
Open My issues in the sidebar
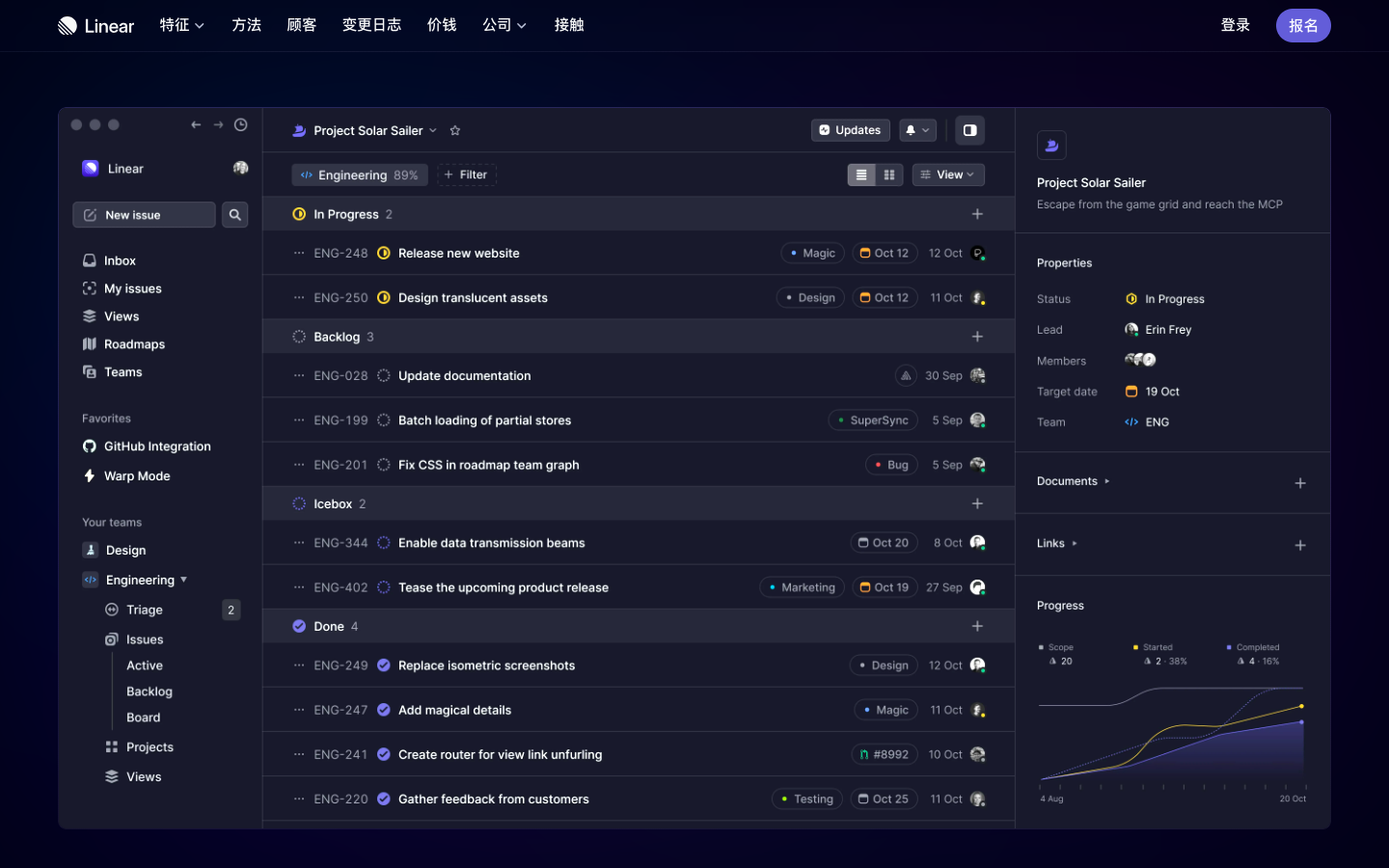pos(122,288)
